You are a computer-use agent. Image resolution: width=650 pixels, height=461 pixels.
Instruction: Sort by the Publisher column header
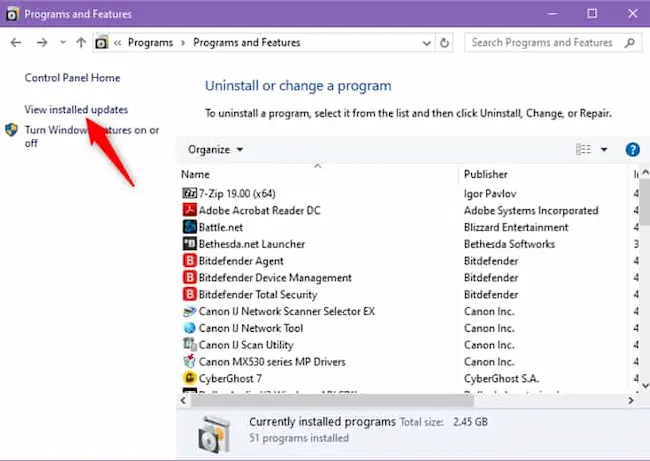485,175
